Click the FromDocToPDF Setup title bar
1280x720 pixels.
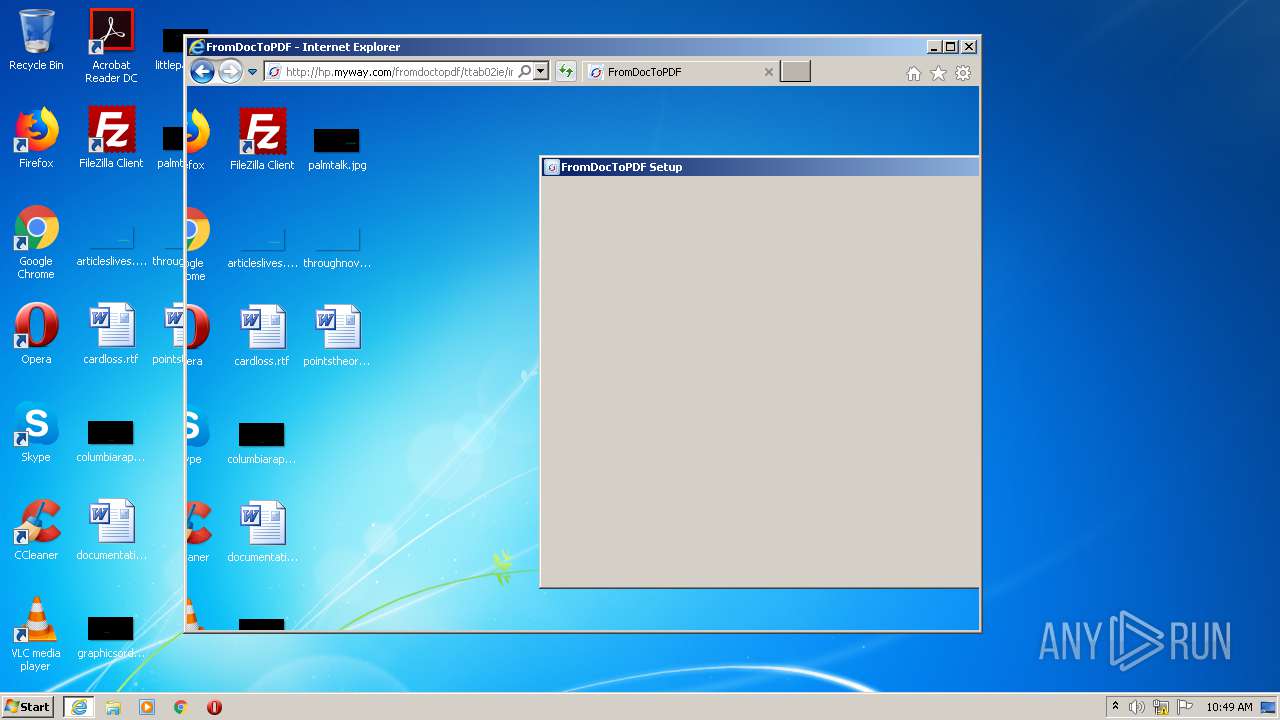[760, 167]
